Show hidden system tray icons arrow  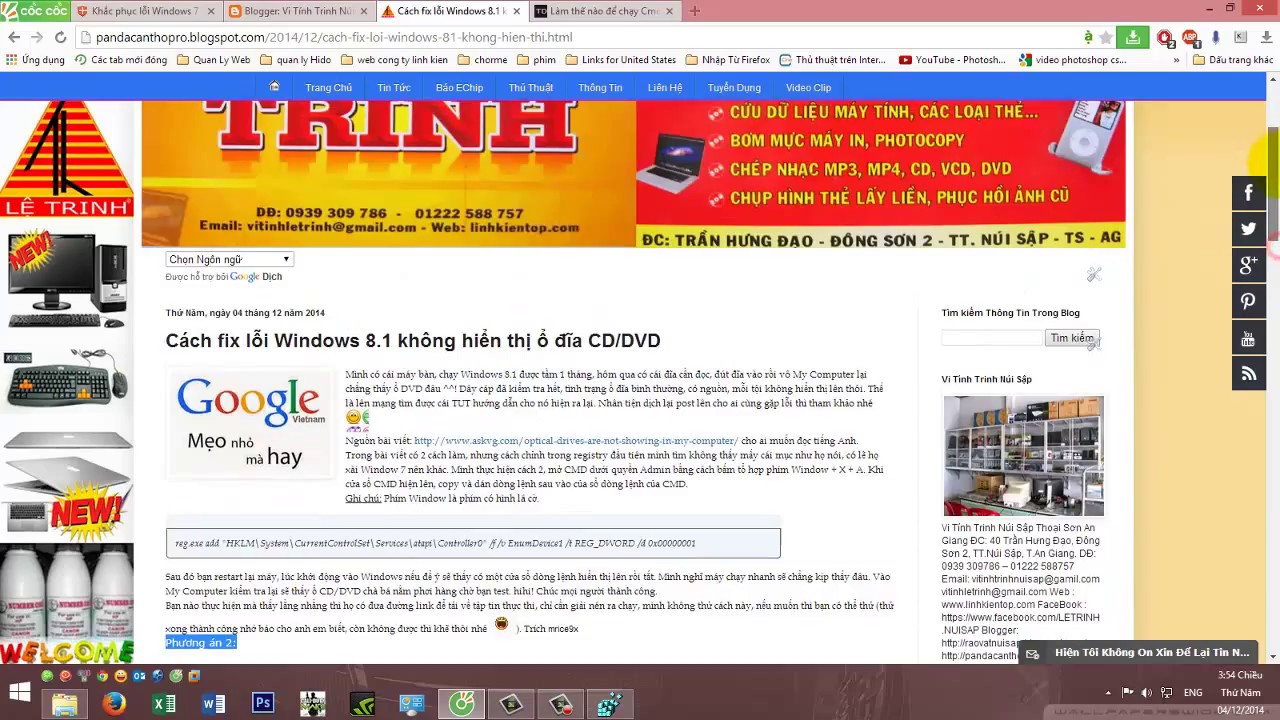click(x=1108, y=692)
